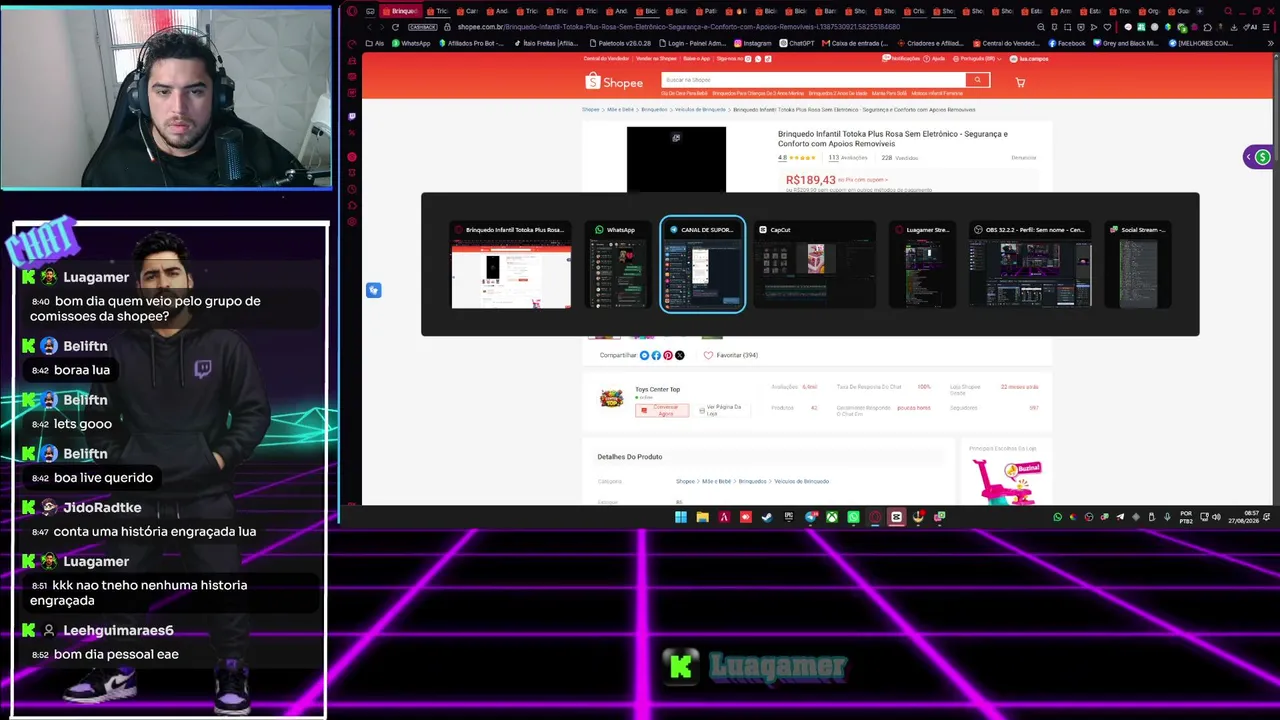Click the 'Denunciar' report link
Viewport: 1280px width, 720px height.
point(1024,158)
